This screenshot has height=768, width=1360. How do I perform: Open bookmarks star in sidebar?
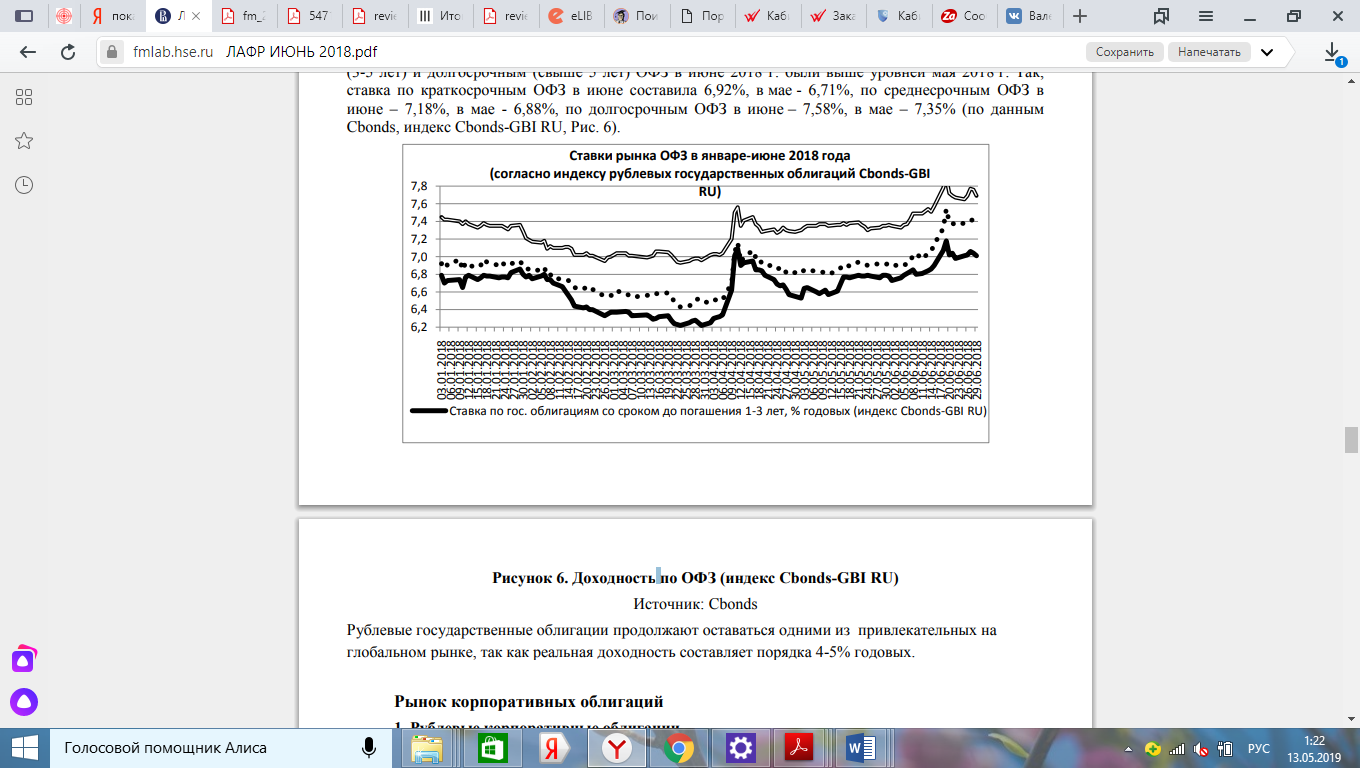pos(24,141)
